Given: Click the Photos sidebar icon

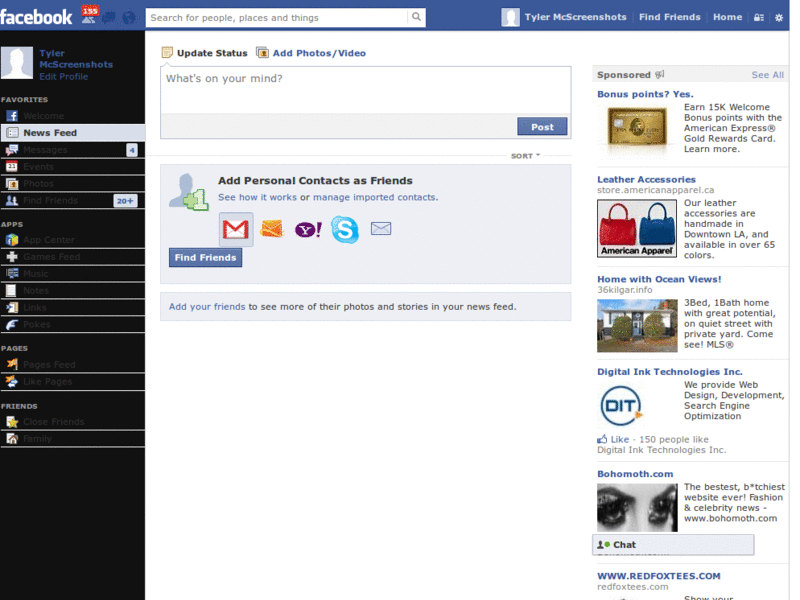Looking at the screenshot, I should coord(12,184).
